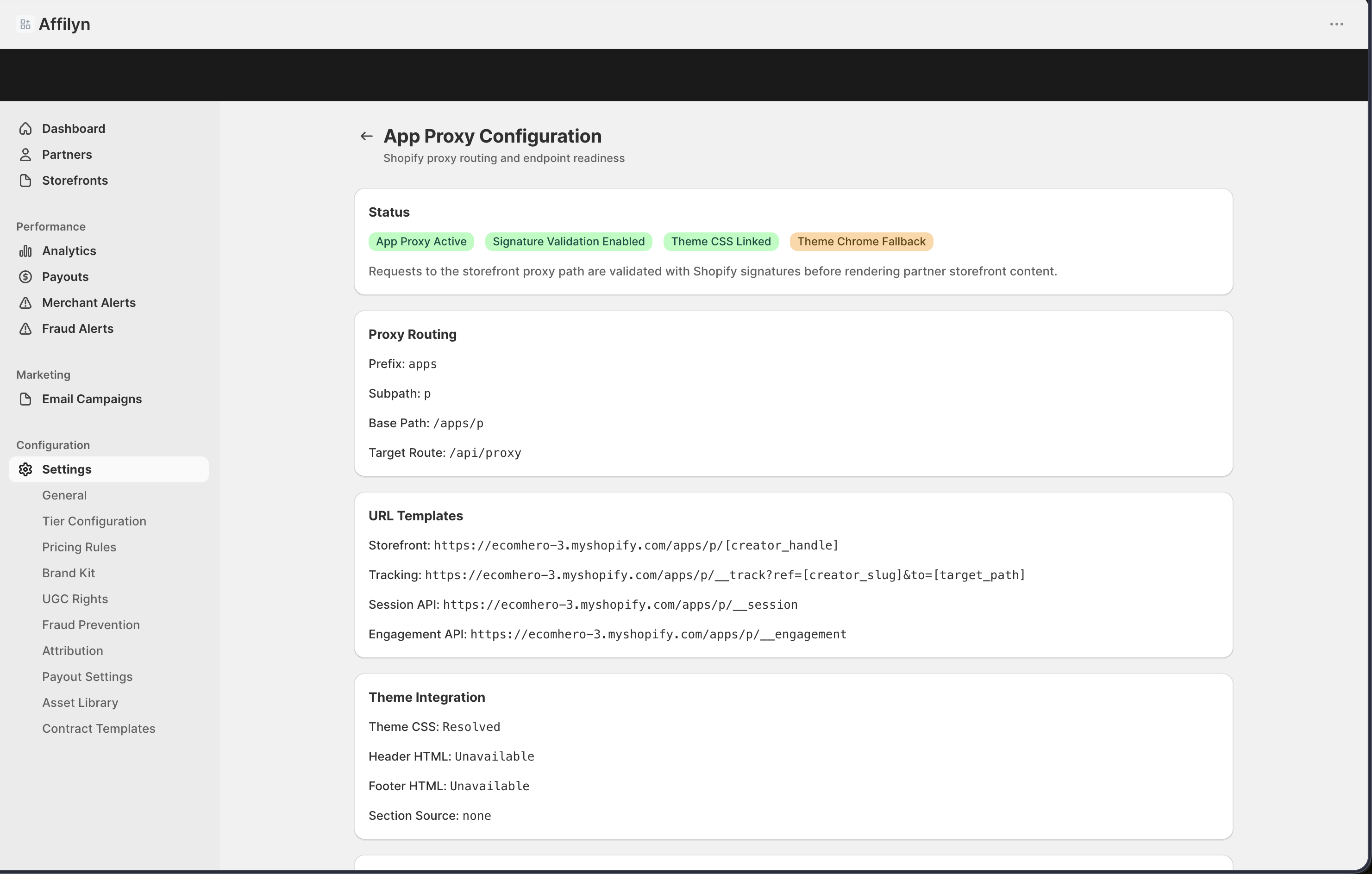The width and height of the screenshot is (1372, 874).
Task: Open Dashboard in the sidebar
Action: pyautogui.click(x=108, y=129)
